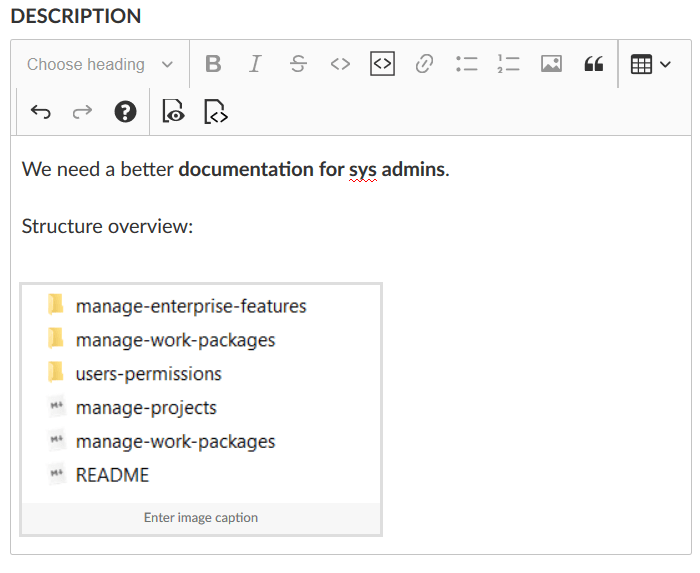
Task: Apply inline code formatting
Action: pos(340,64)
